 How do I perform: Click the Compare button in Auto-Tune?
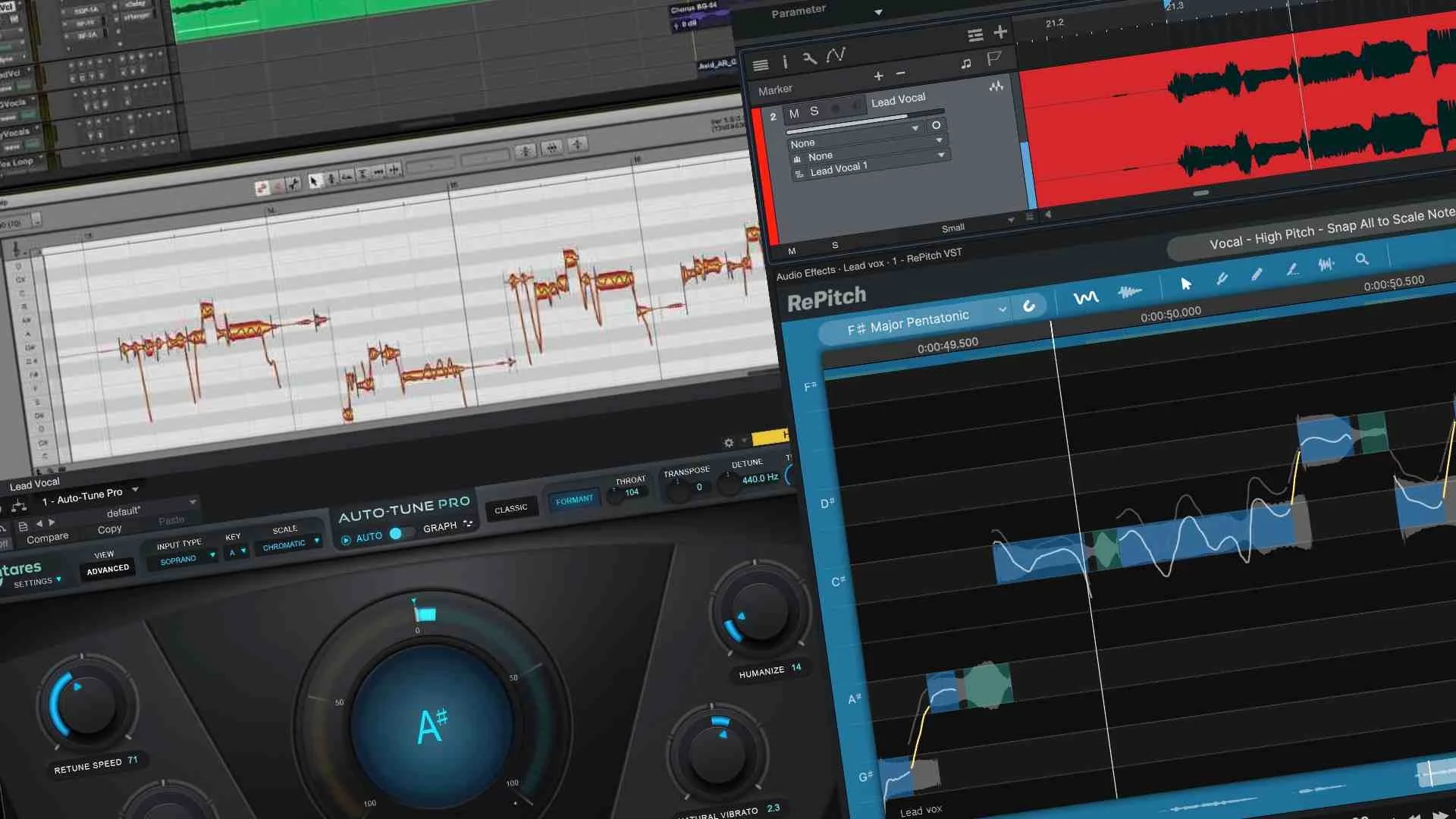point(47,537)
